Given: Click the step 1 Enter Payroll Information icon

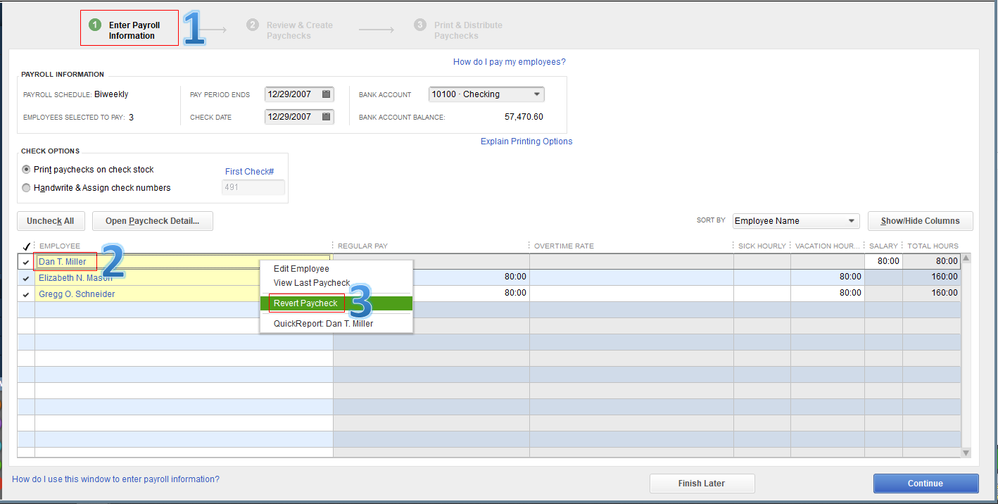Looking at the screenshot, I should 95,25.
